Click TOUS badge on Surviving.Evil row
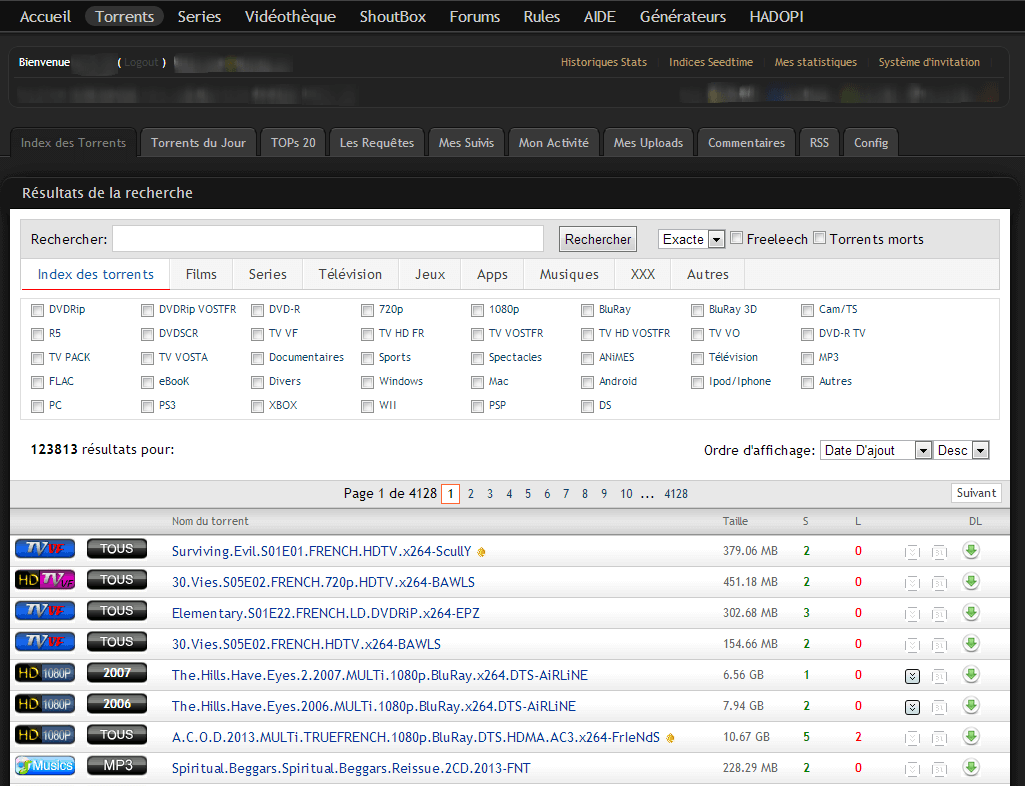 point(117,549)
